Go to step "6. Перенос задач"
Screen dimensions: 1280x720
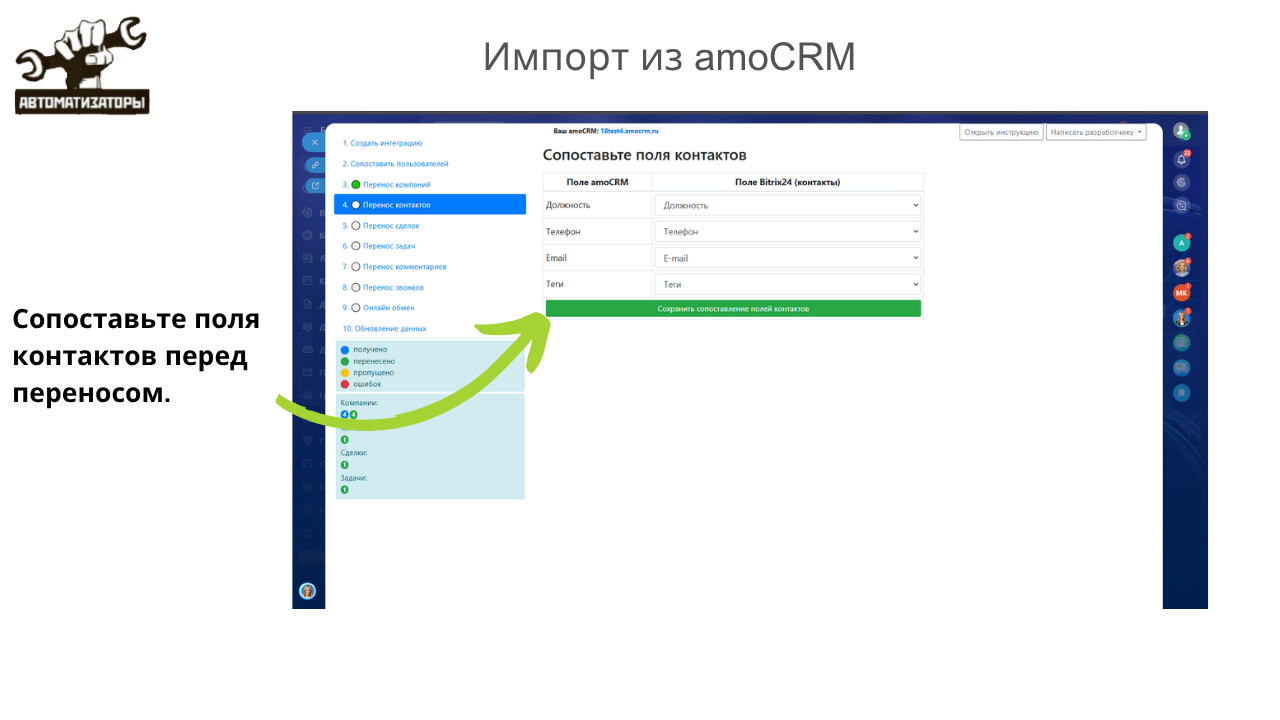[379, 246]
